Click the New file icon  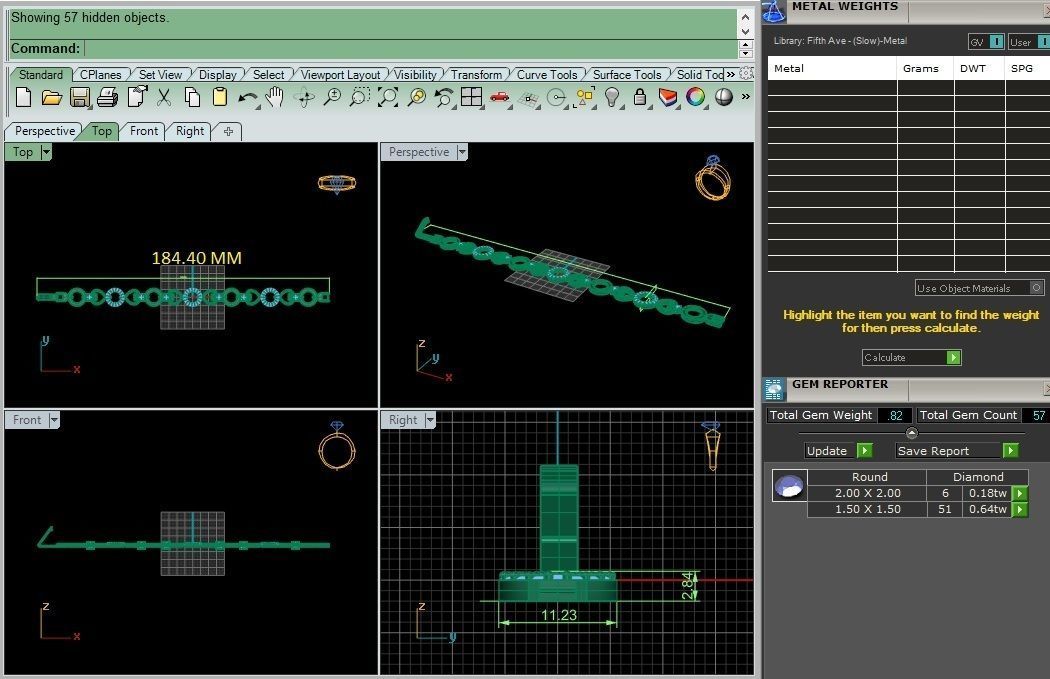pos(23,98)
